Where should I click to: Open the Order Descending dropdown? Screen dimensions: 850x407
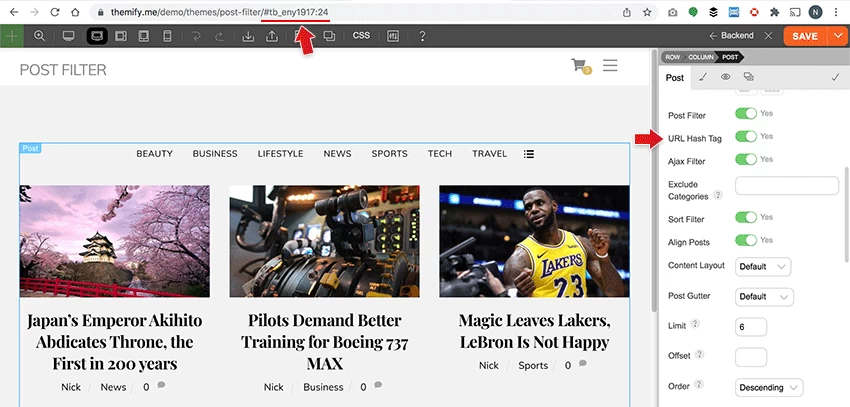click(769, 387)
